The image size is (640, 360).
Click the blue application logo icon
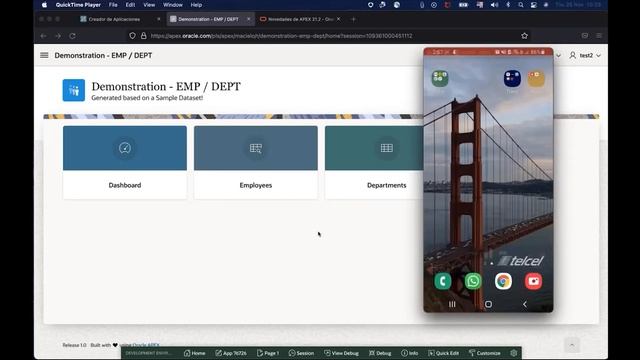[x=73, y=90]
